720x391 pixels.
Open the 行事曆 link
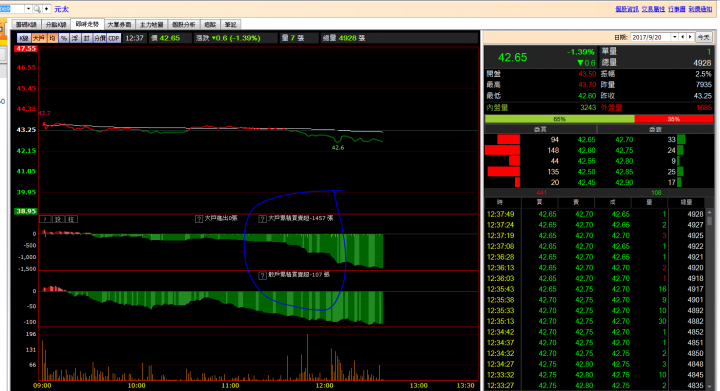tap(676, 9)
